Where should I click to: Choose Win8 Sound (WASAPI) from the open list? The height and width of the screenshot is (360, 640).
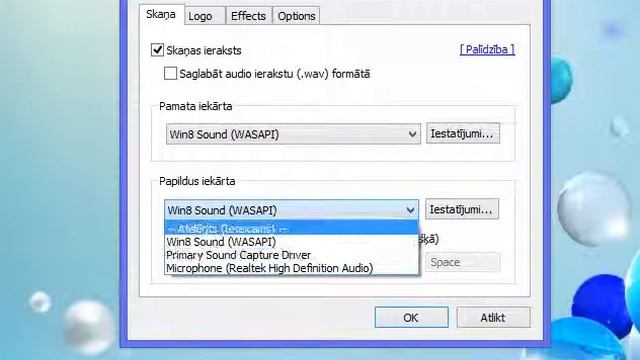pos(291,242)
